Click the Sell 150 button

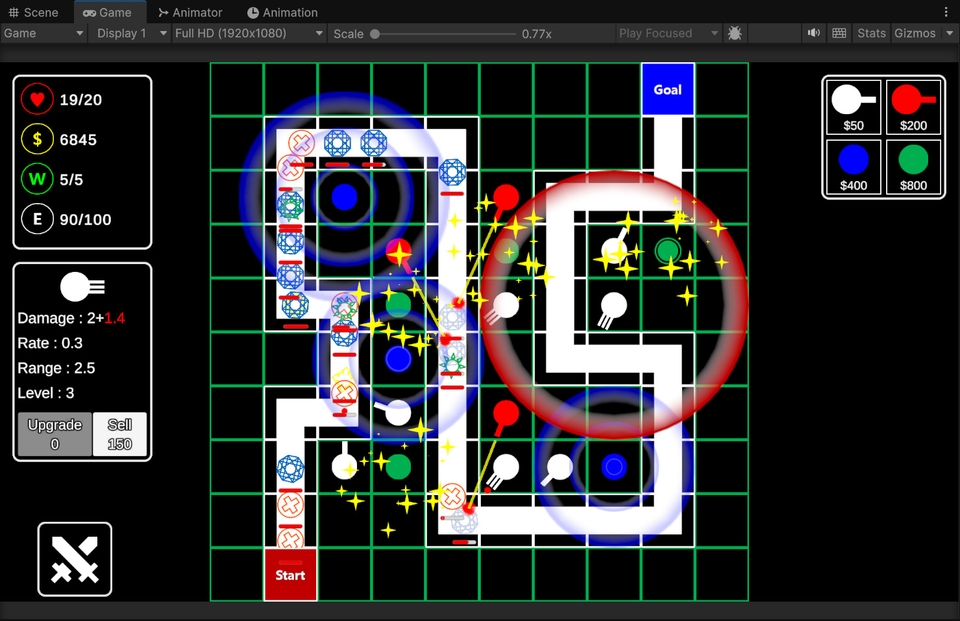coord(119,434)
